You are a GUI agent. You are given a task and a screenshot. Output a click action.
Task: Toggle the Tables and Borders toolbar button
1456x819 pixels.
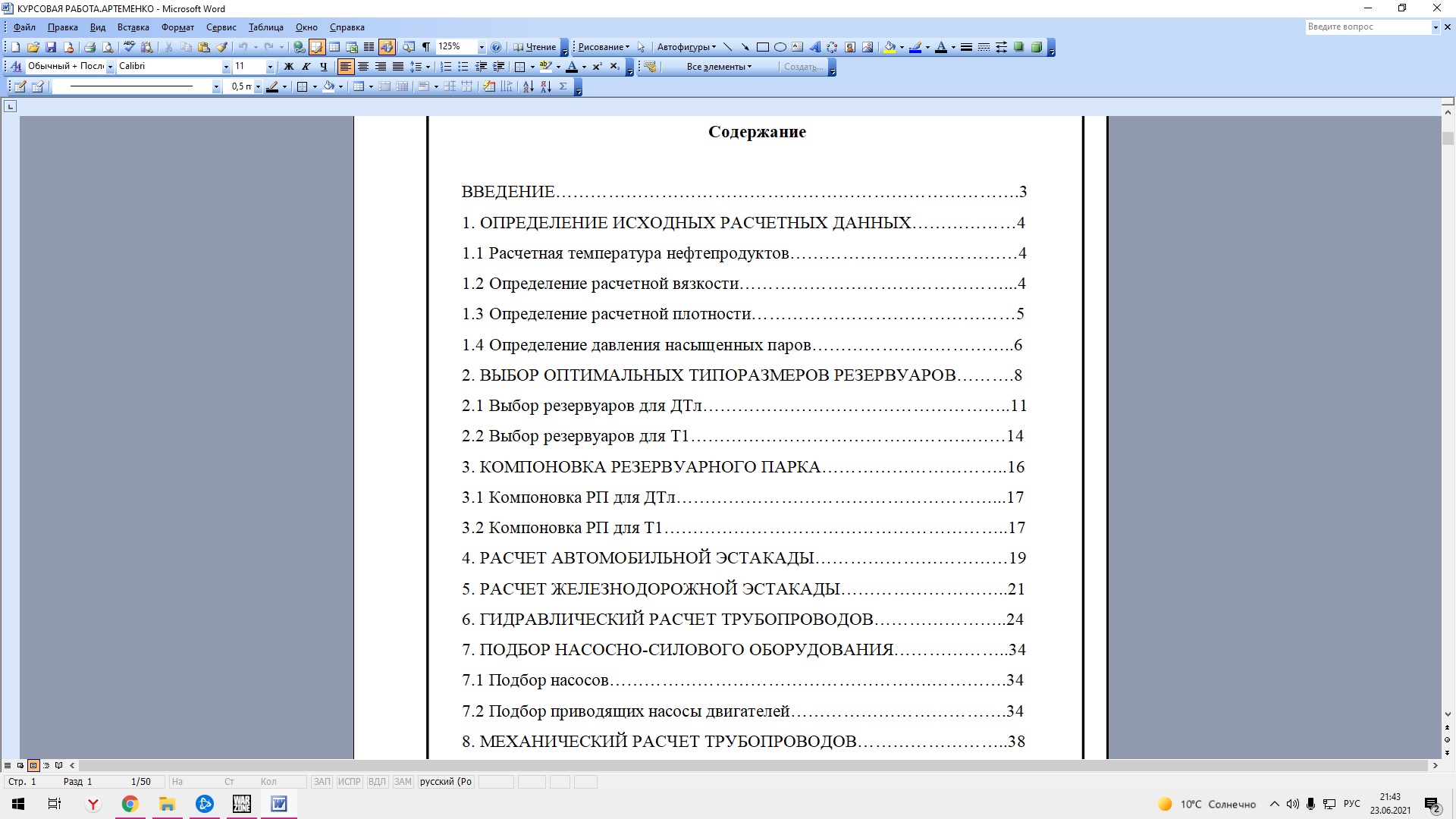coord(316,47)
